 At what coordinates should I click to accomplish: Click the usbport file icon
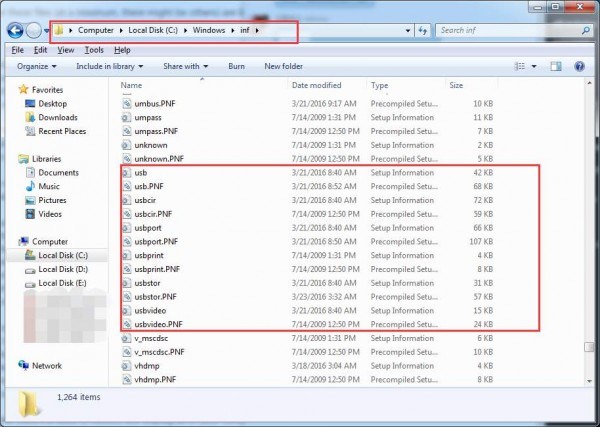(126, 228)
